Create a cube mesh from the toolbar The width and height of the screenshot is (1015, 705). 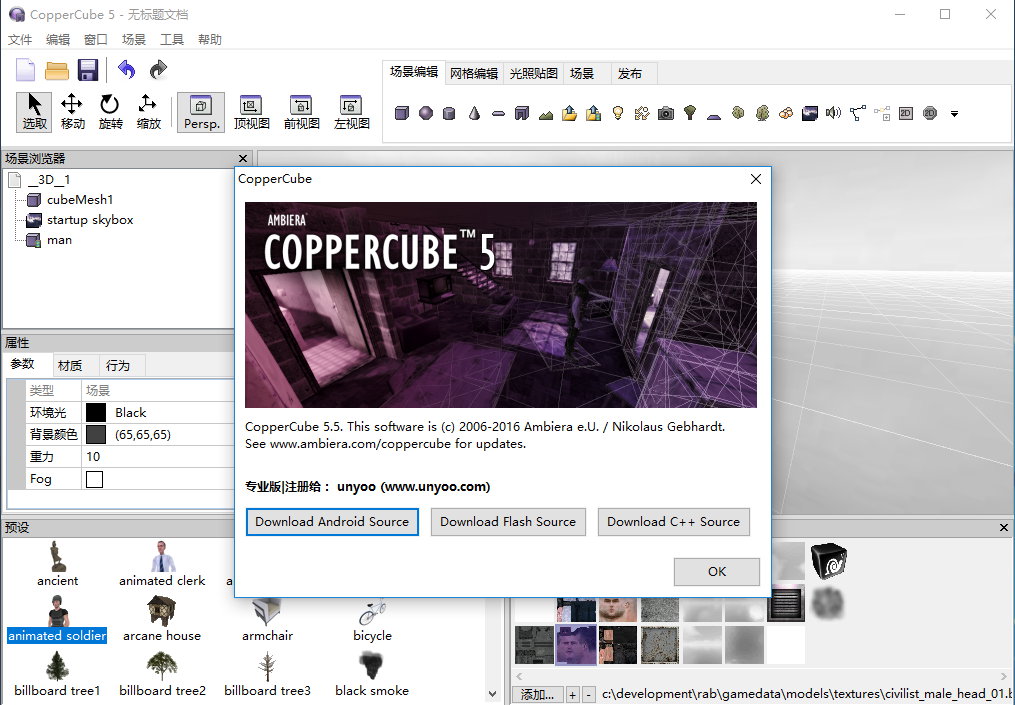pos(402,113)
